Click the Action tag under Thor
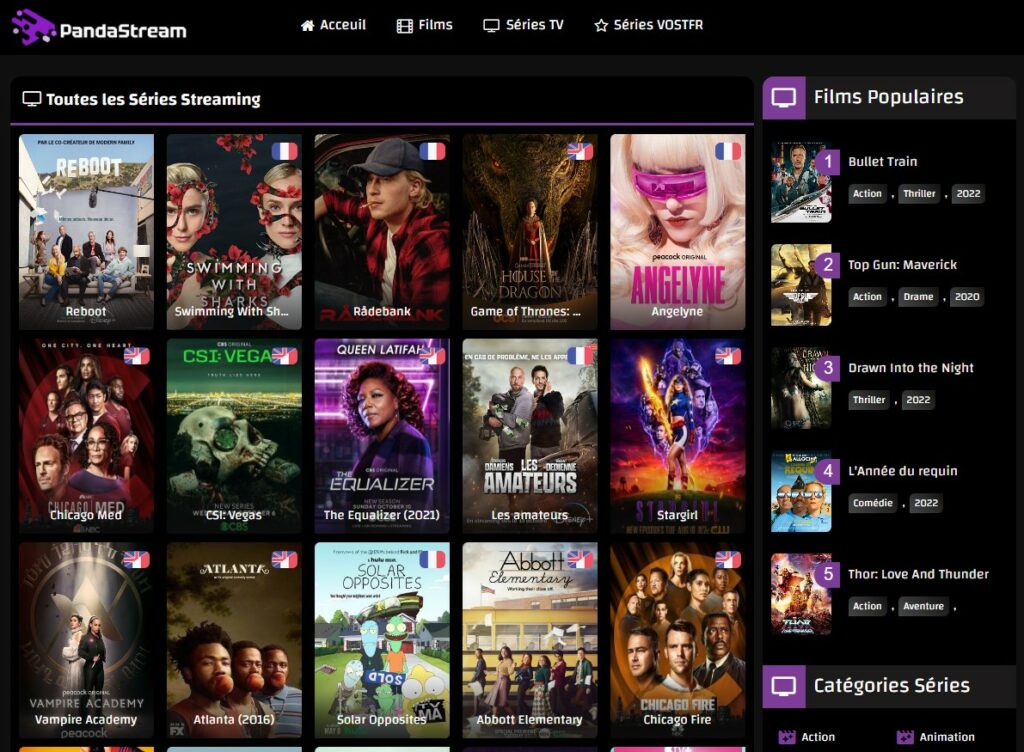This screenshot has width=1024, height=752. click(867, 606)
